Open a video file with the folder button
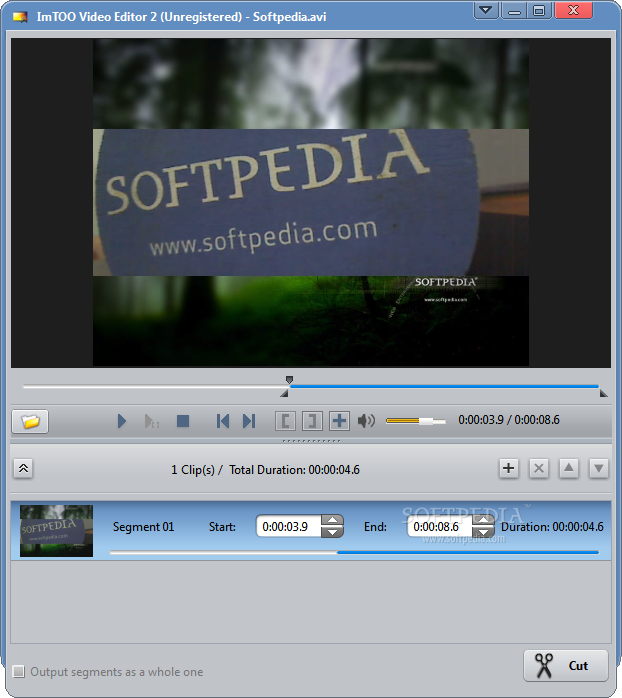This screenshot has height=698, width=622. point(30,421)
